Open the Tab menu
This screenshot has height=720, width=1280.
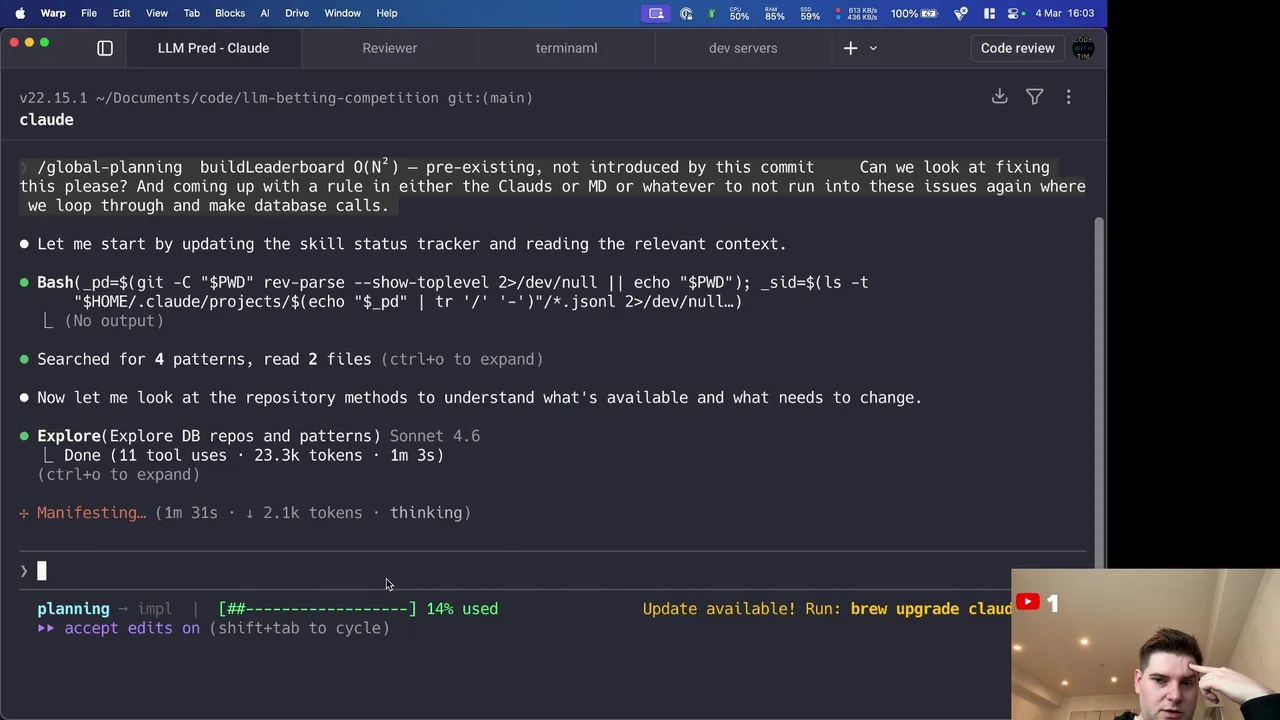coord(191,13)
